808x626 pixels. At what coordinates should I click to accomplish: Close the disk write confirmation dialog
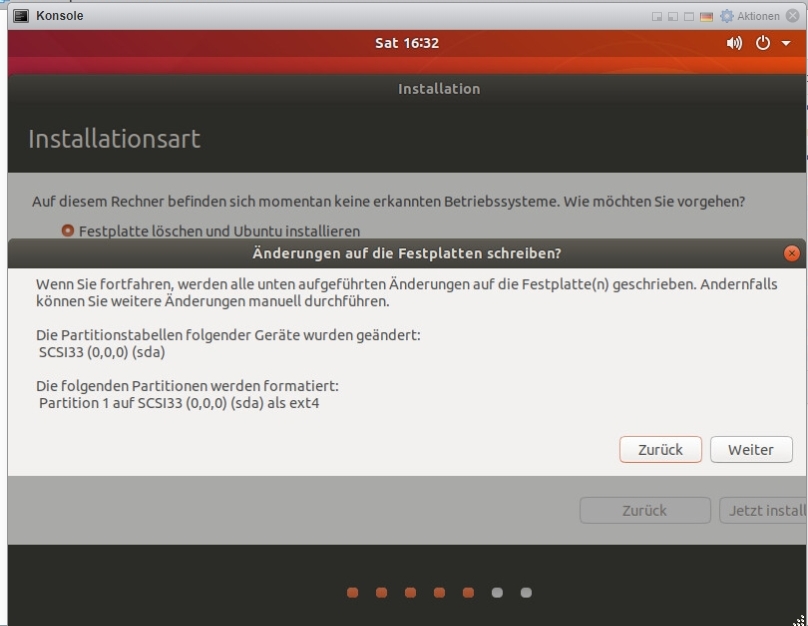[x=792, y=253]
